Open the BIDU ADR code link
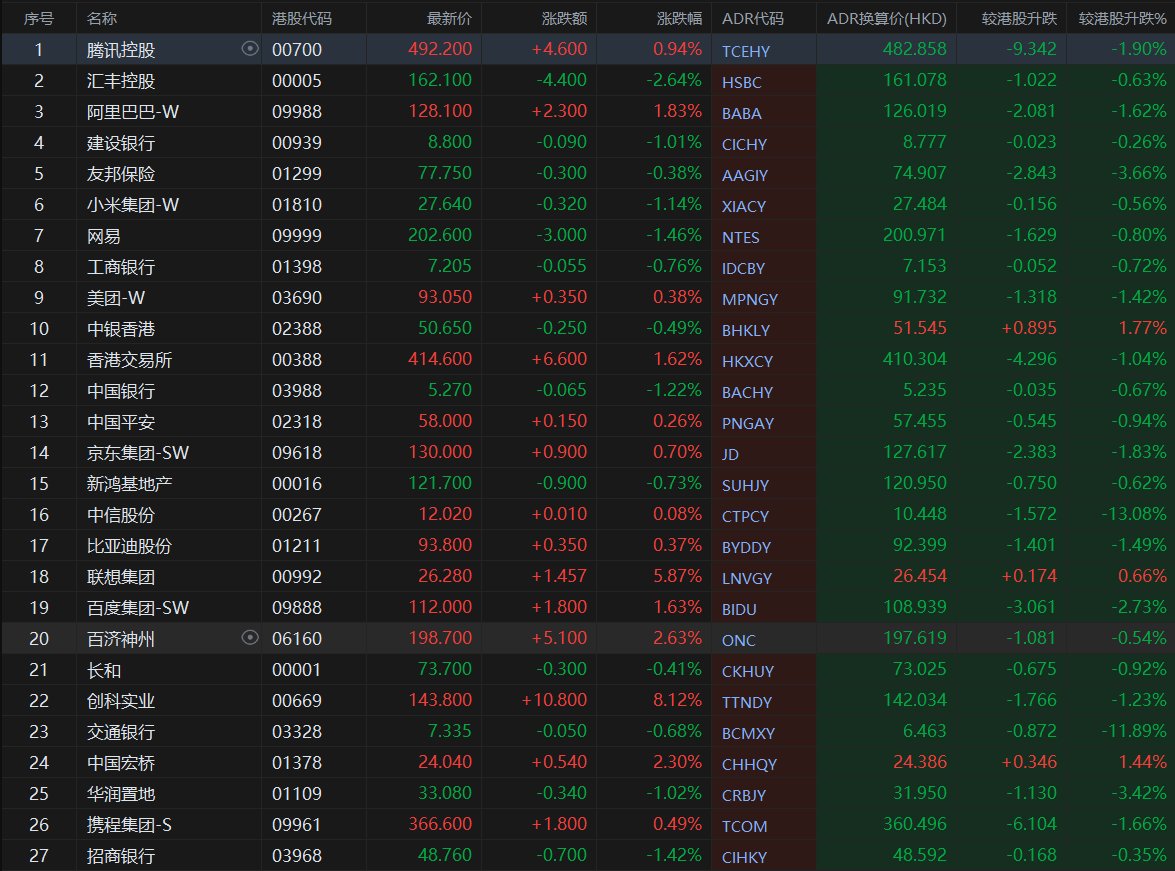 point(739,609)
